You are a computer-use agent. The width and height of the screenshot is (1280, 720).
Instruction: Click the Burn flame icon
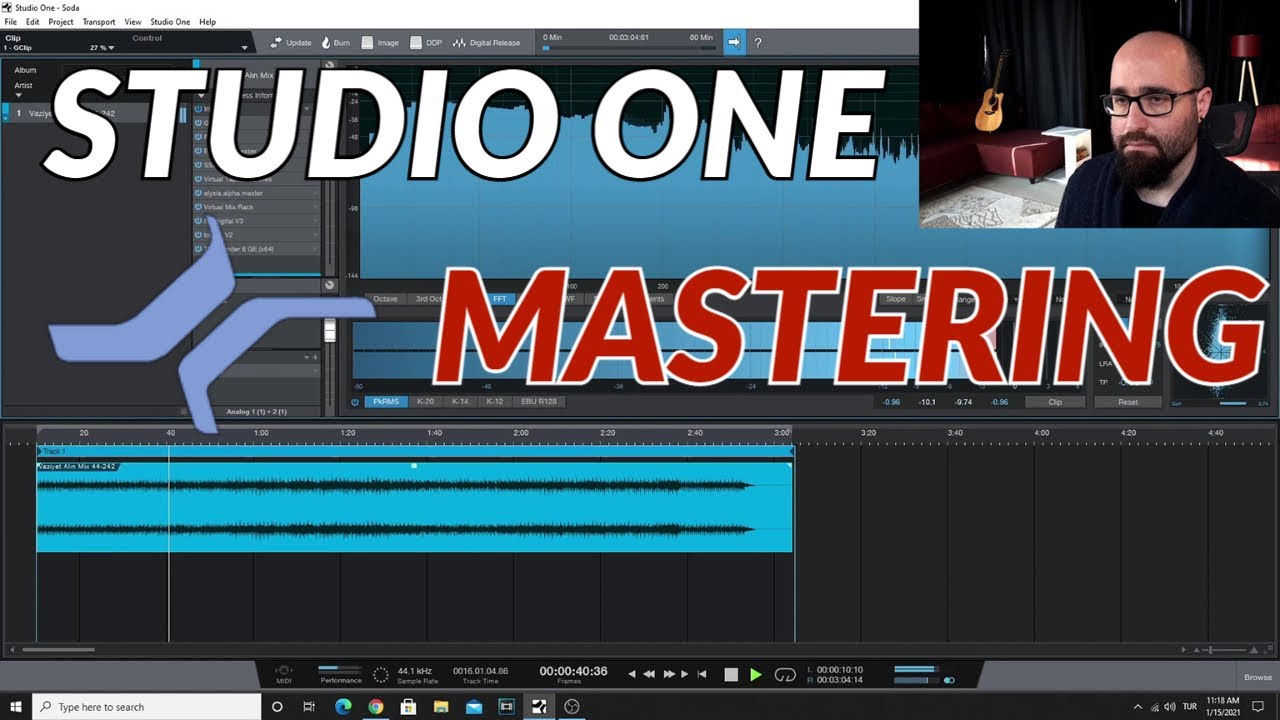tap(326, 43)
